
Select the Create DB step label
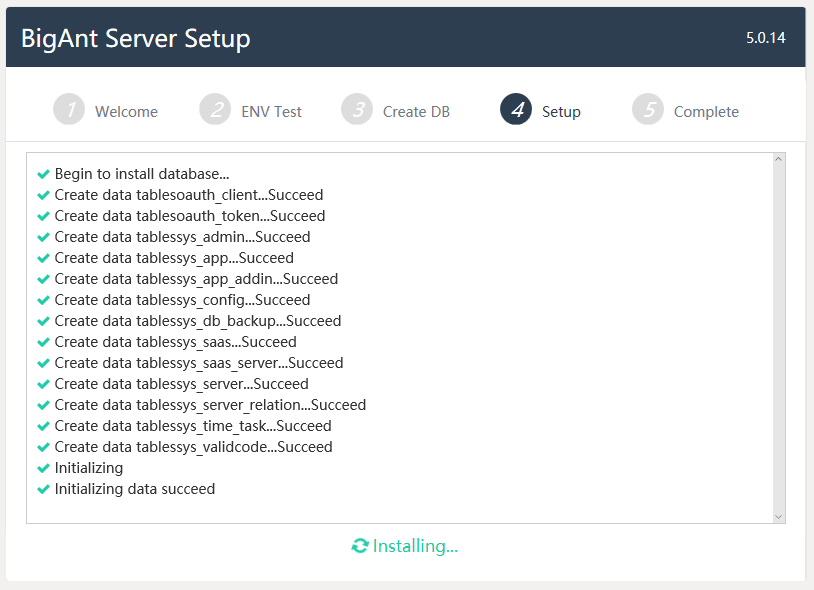416,112
